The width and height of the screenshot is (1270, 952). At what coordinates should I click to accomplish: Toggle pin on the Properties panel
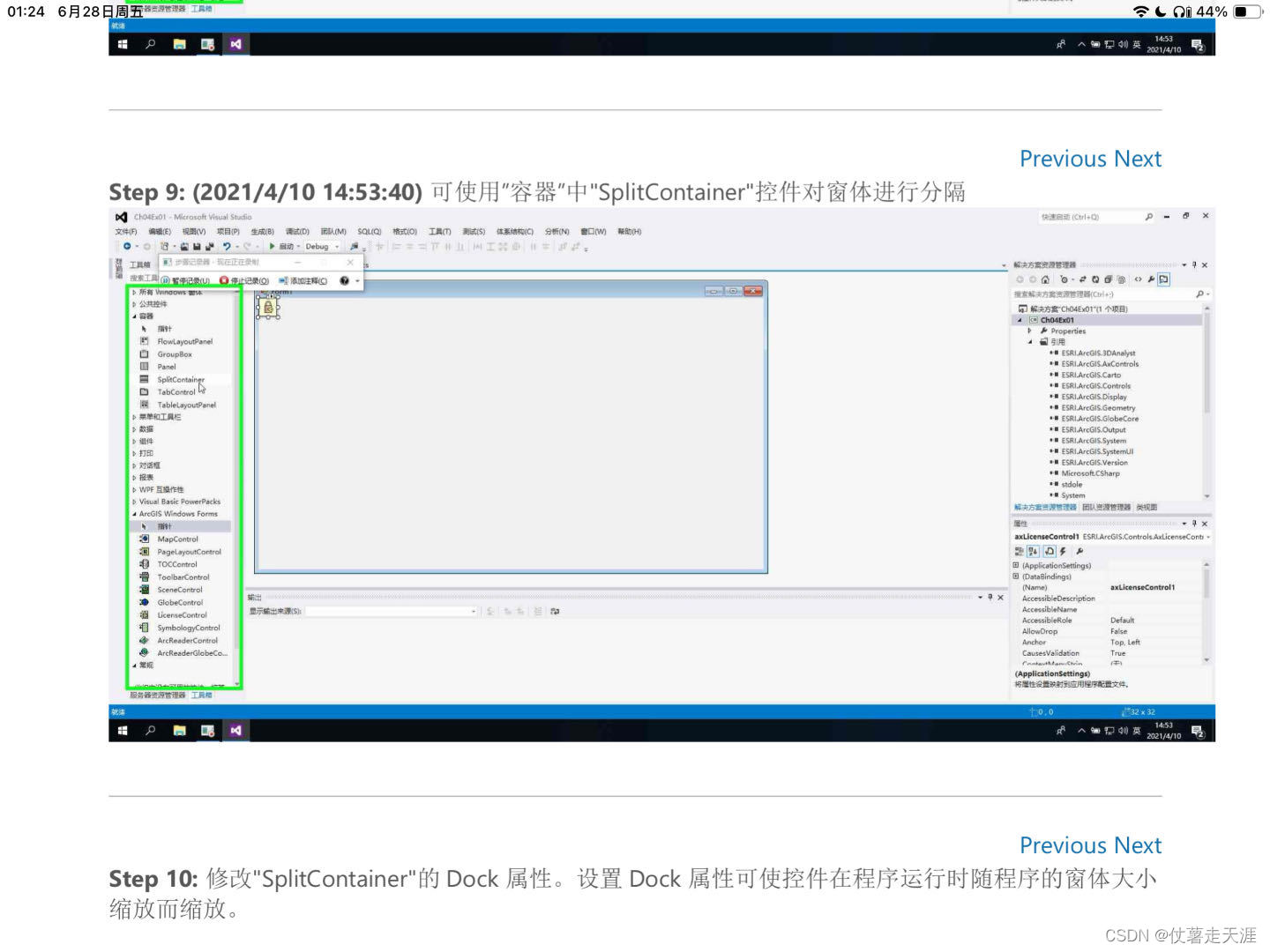point(1195,524)
